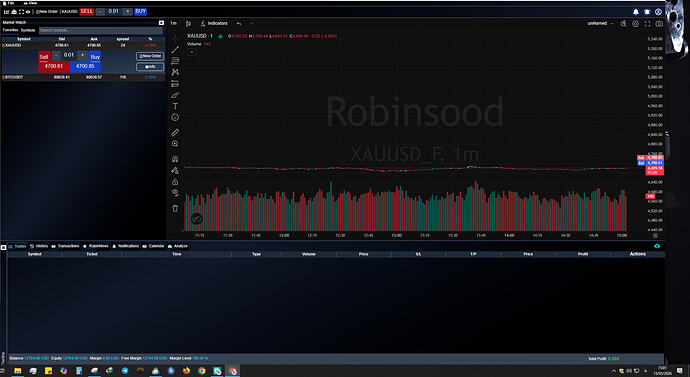Select the brush drawing tool

[175, 95]
